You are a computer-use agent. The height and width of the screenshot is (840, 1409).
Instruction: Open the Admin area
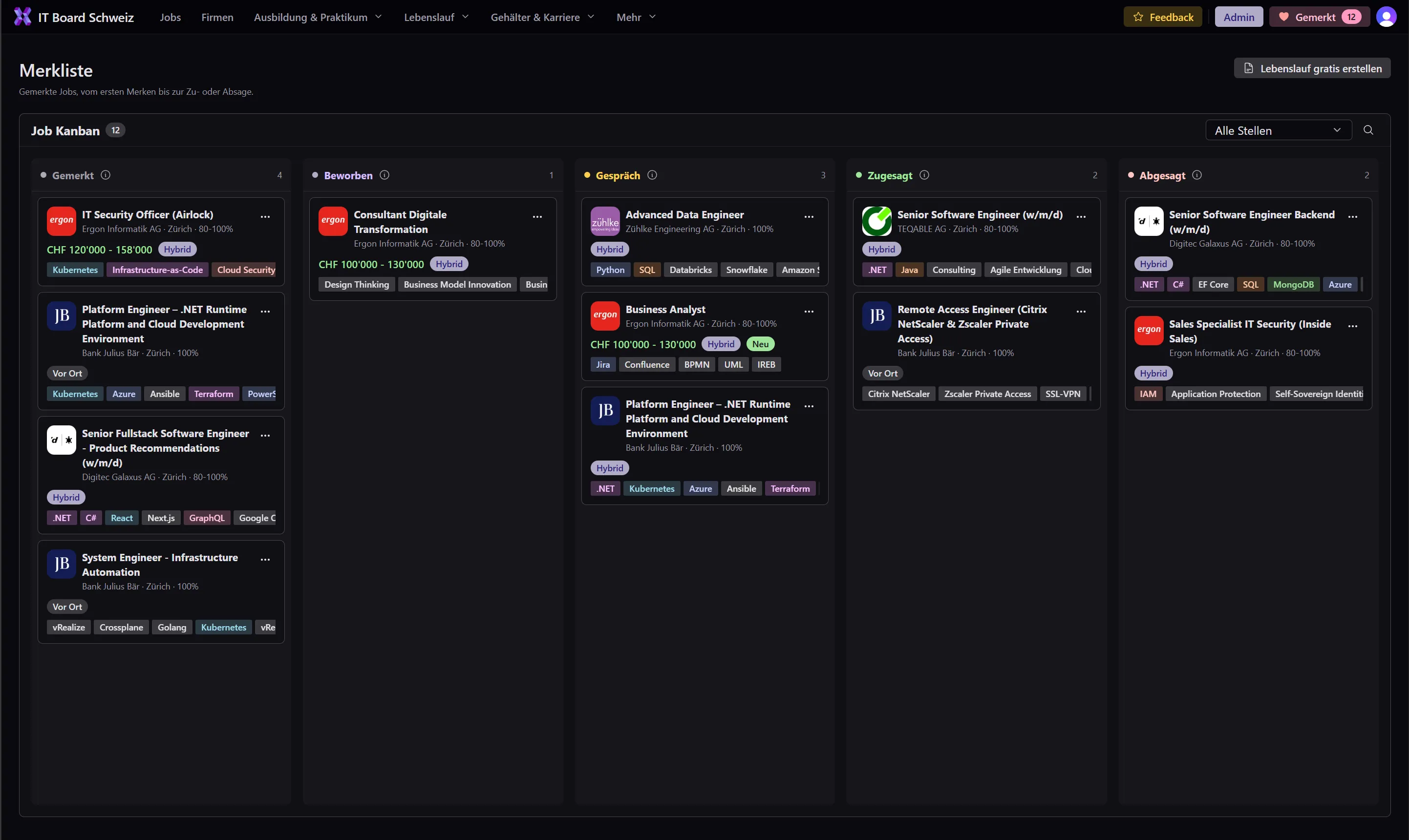(1238, 17)
